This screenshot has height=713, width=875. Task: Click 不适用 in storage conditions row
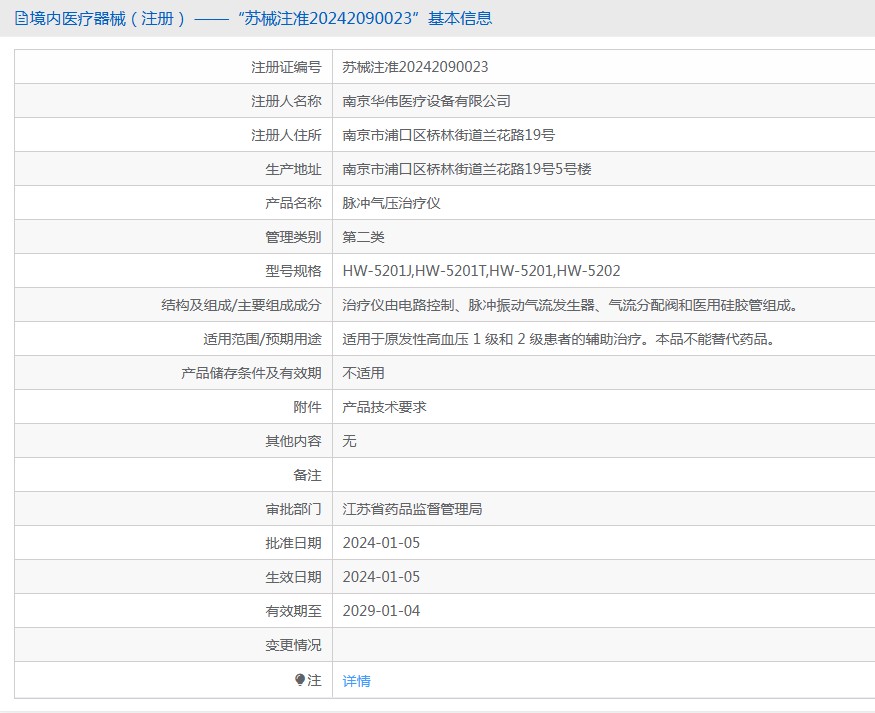coord(363,373)
